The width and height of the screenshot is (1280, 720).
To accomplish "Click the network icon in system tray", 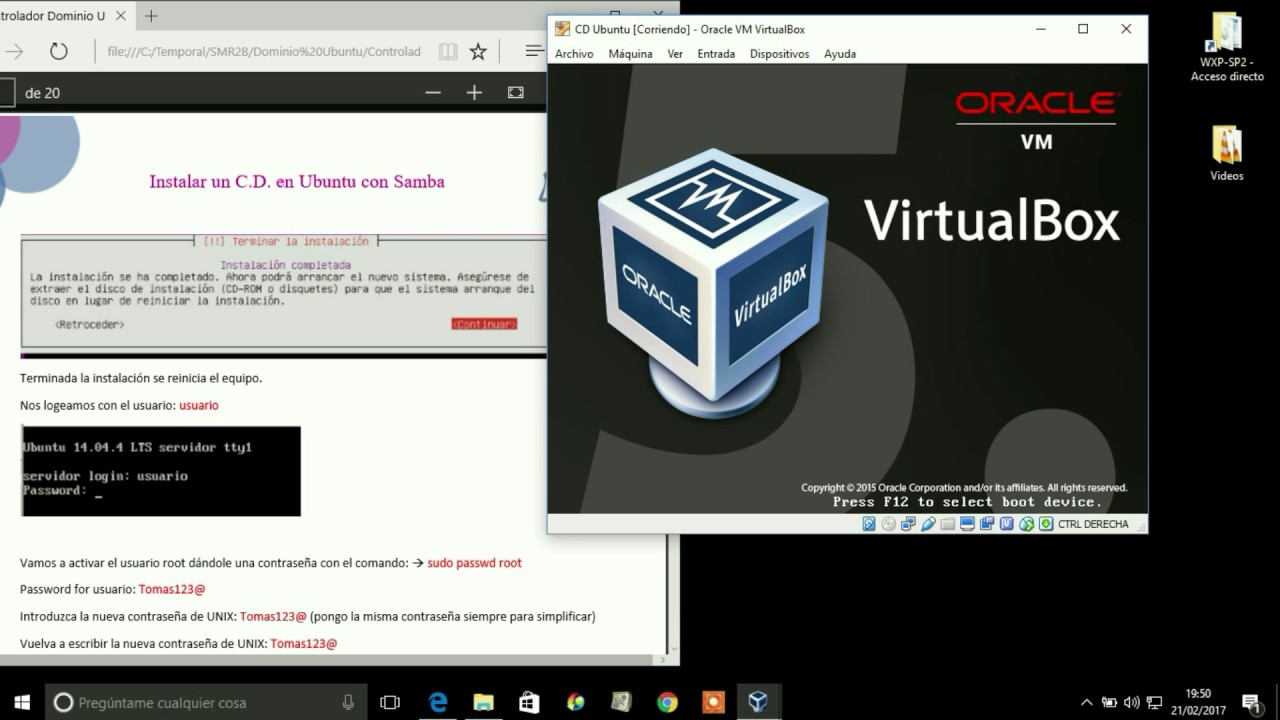I will pyautogui.click(x=1154, y=702).
